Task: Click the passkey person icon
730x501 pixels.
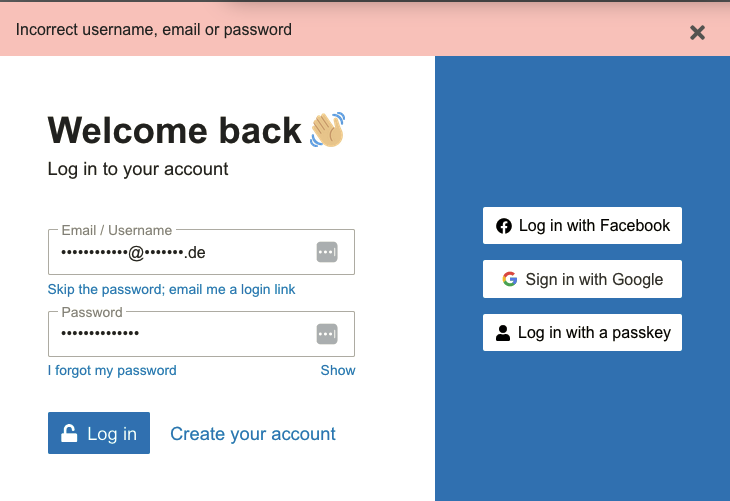Action: pyautogui.click(x=503, y=333)
